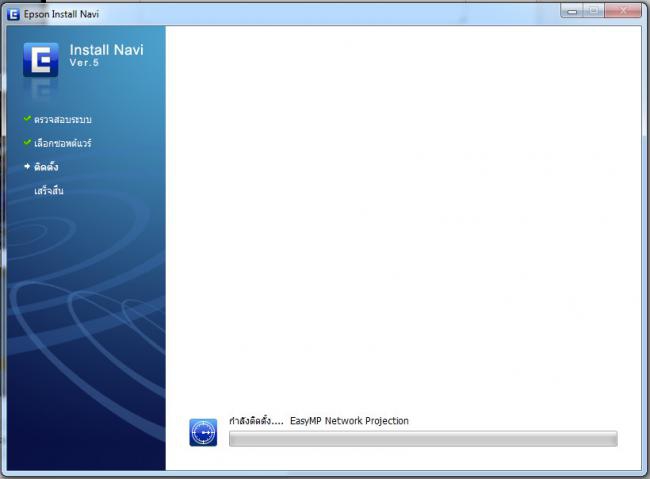Screen dimensions: 650x479
Task: Click the Epson title bar icon
Action: [x=13, y=15]
